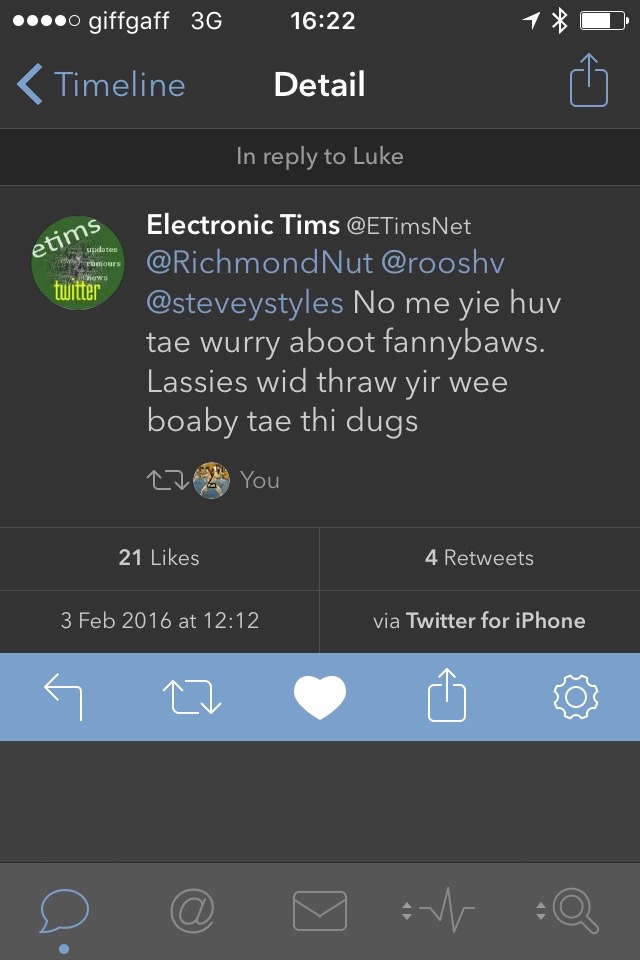The height and width of the screenshot is (960, 640).
Task: Tap the Electronic Tims profile avatar
Action: coord(77,261)
